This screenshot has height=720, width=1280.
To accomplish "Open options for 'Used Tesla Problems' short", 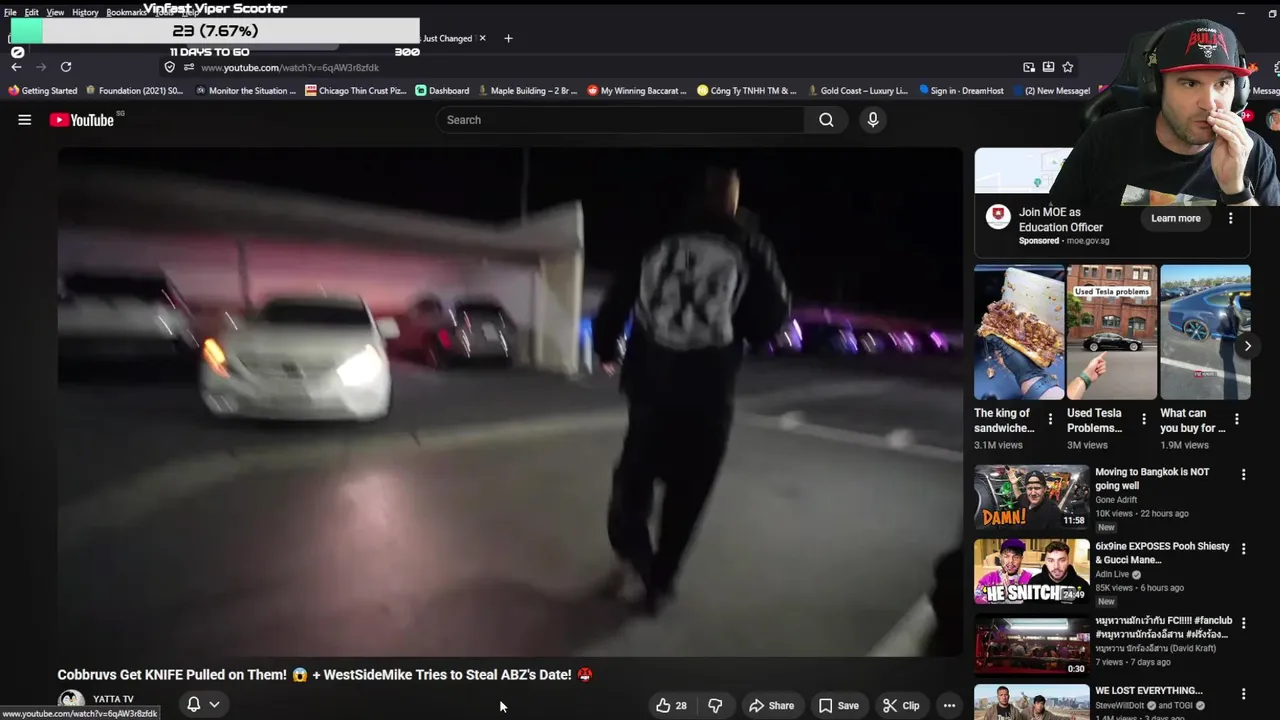I will pyautogui.click(x=1143, y=420).
